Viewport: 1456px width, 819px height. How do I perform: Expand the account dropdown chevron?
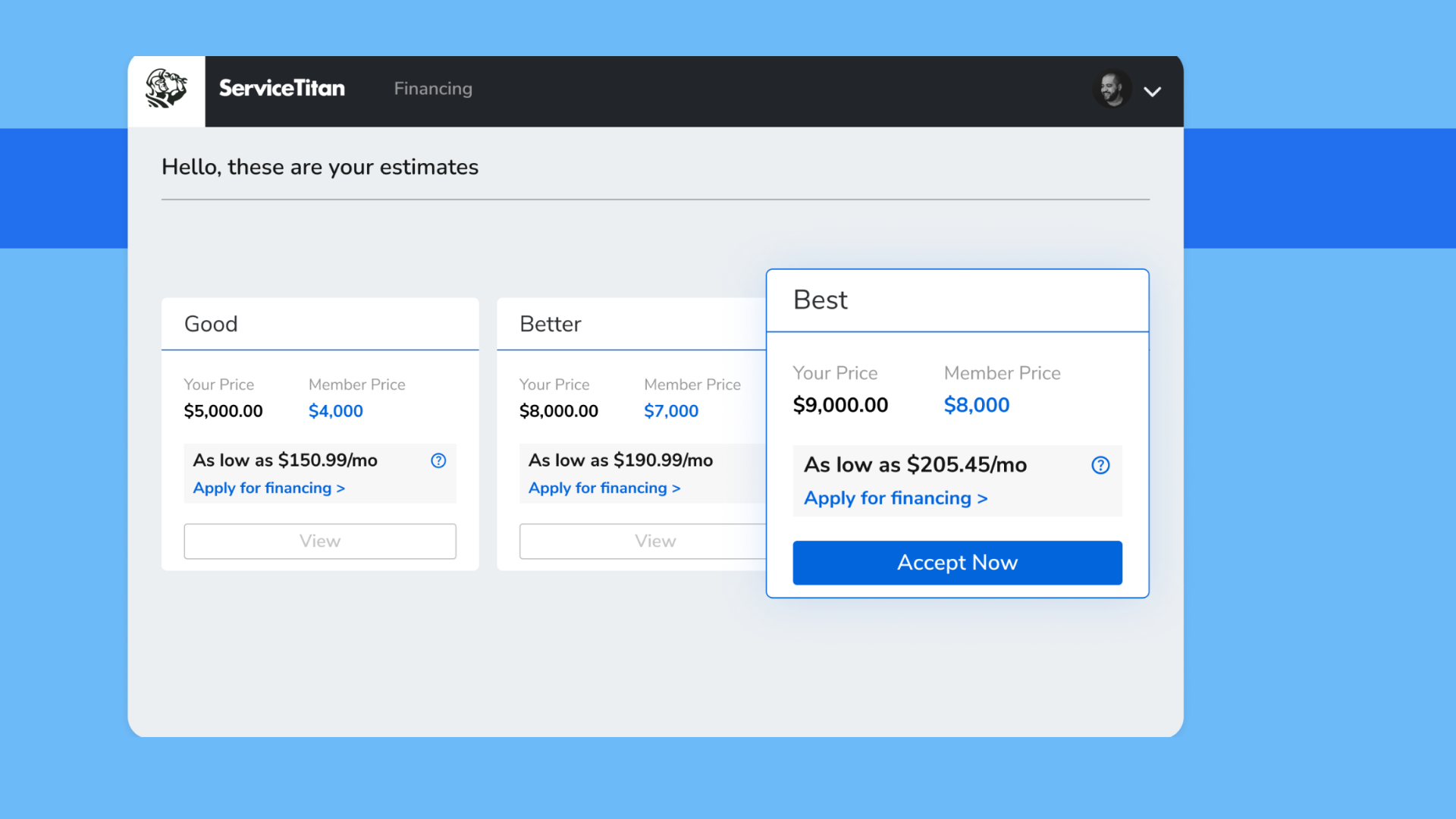click(1152, 92)
